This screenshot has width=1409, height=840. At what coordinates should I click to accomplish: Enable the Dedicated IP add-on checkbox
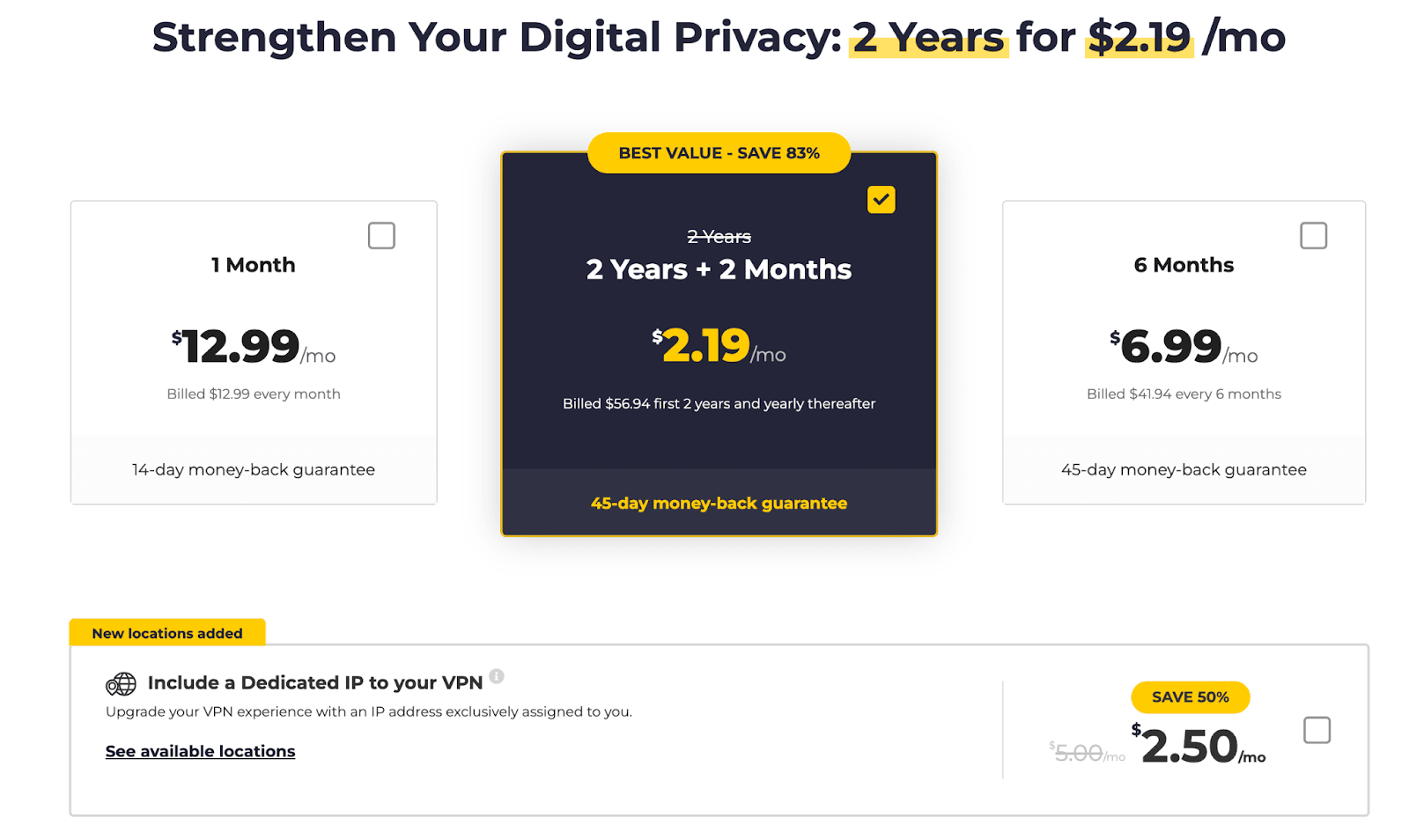point(1317,730)
